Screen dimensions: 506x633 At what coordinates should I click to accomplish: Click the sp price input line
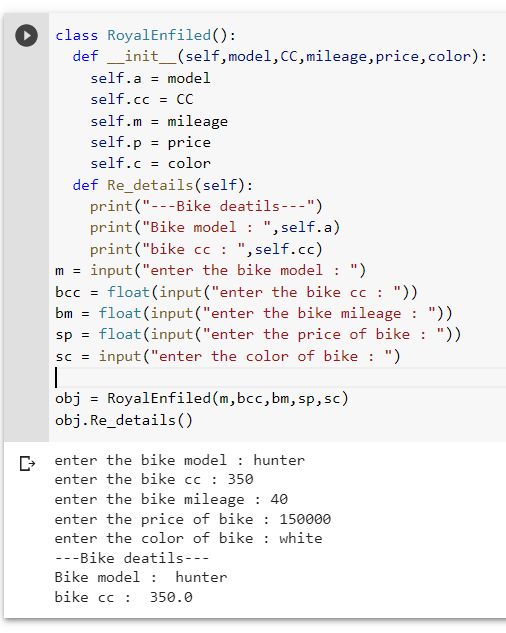coord(258,335)
